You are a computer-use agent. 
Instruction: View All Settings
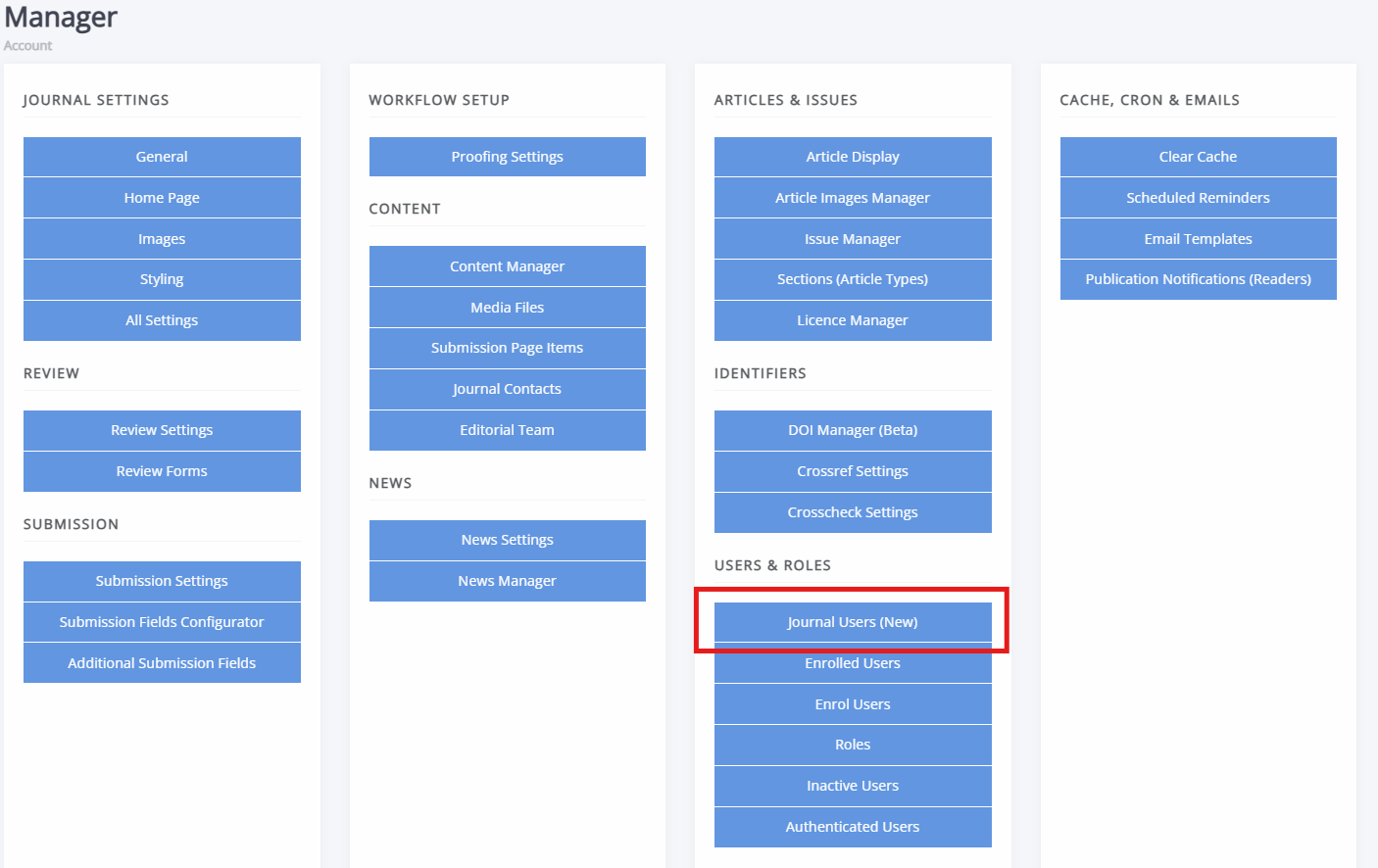point(162,320)
